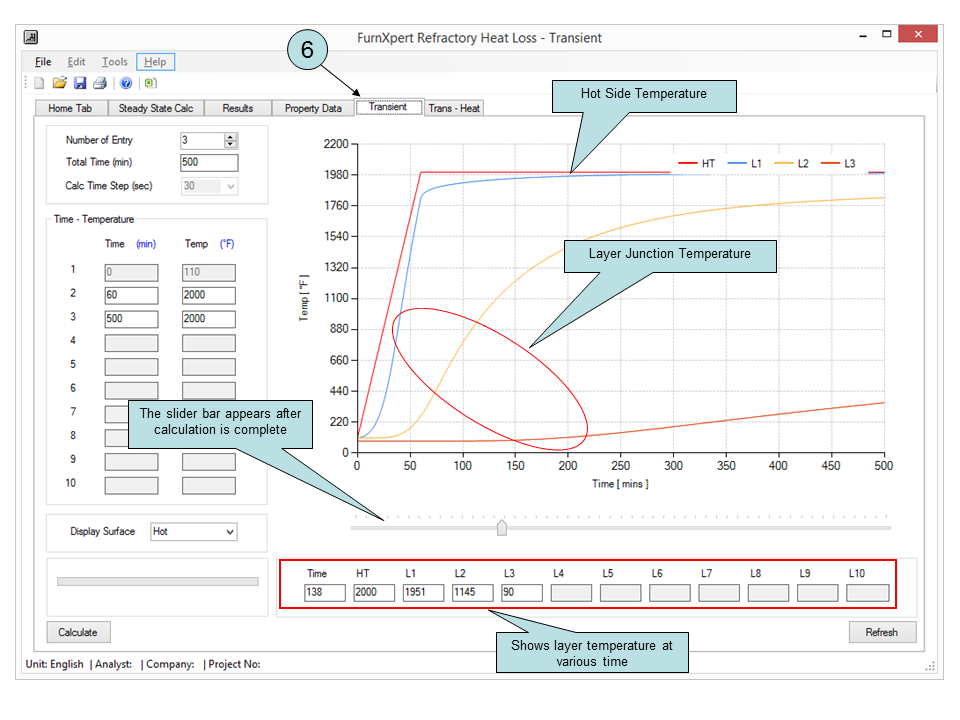The image size is (960, 720).
Task: Open a file with the folder icon
Action: 59,83
